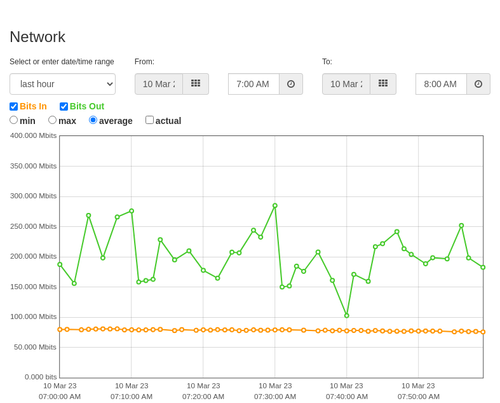Select the average radio button
The width and height of the screenshot is (500, 403).
pyautogui.click(x=93, y=120)
